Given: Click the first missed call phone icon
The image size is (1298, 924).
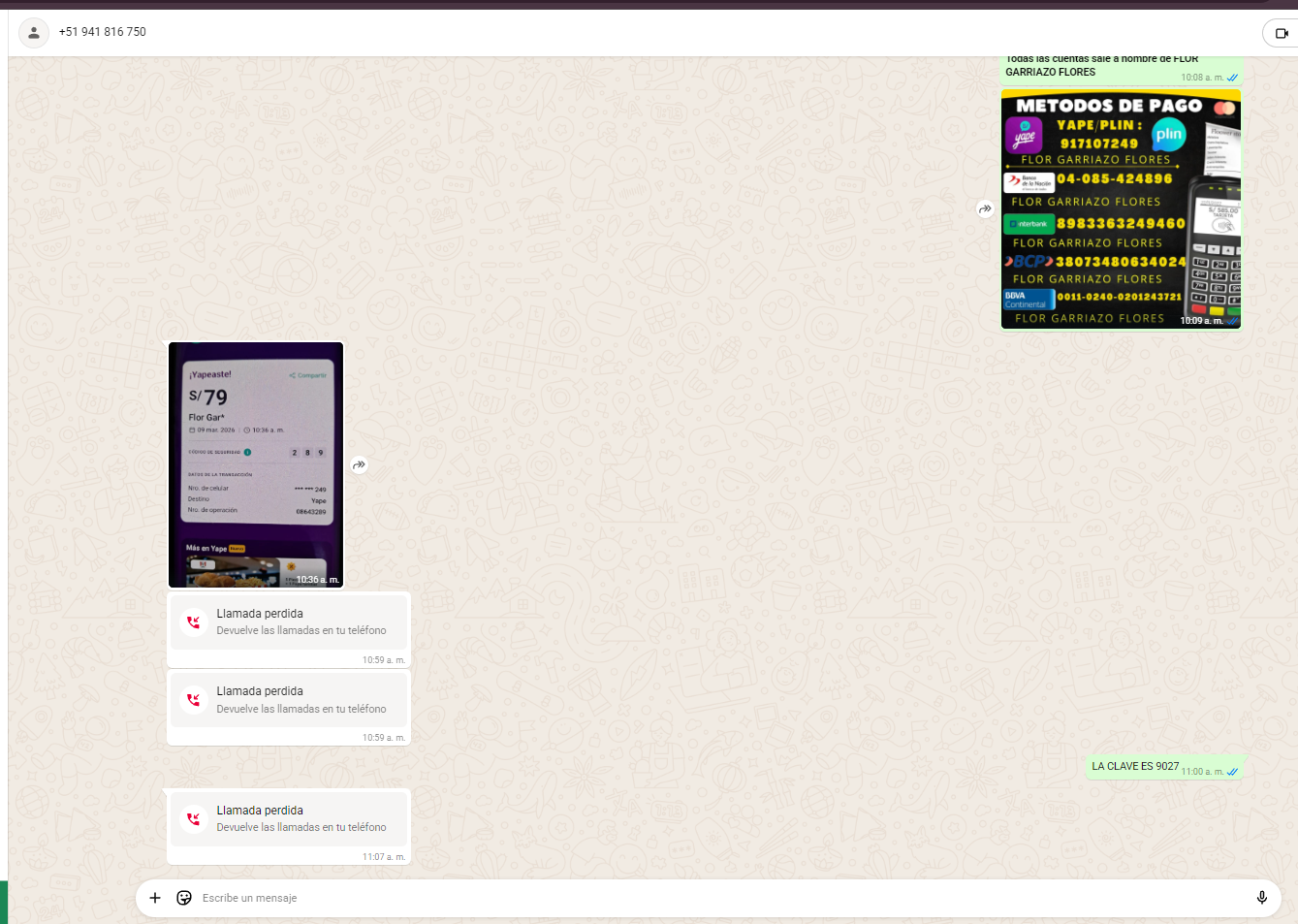Looking at the screenshot, I should 194,622.
